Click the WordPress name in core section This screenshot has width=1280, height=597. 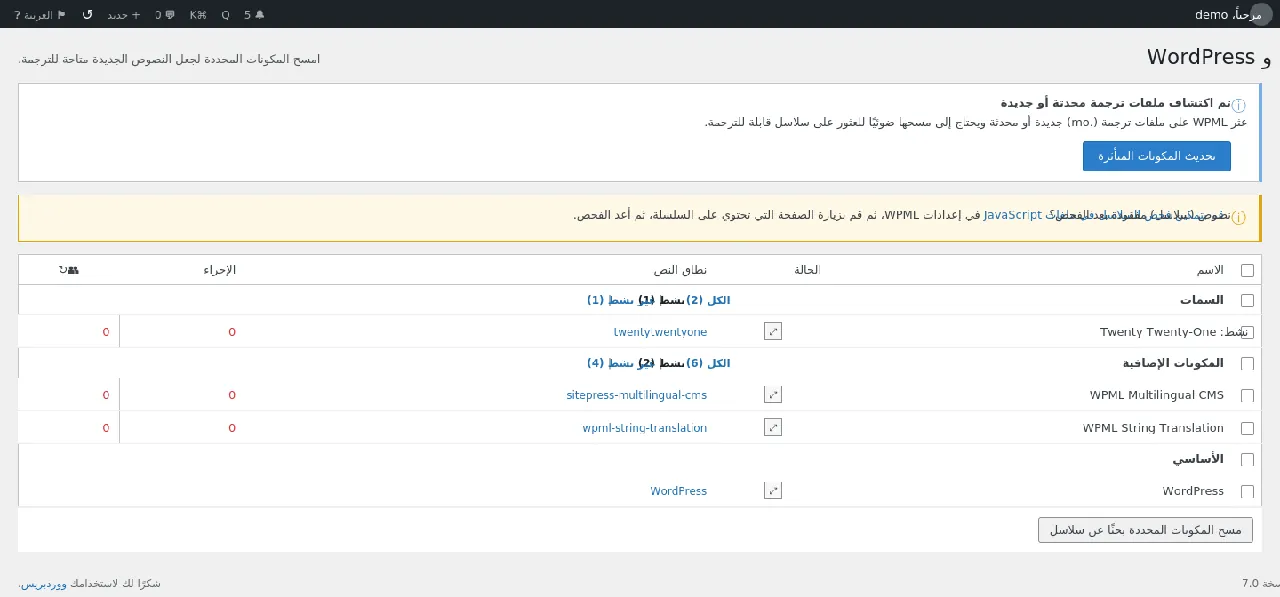[x=1193, y=491]
